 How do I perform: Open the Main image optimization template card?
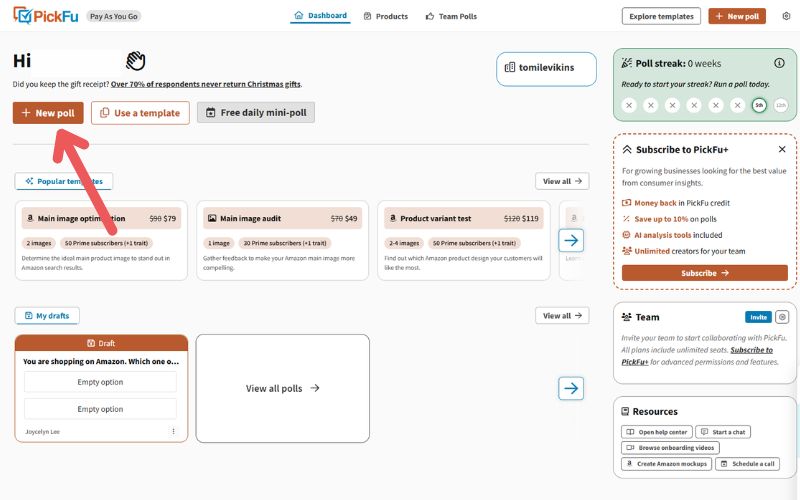[101, 240]
